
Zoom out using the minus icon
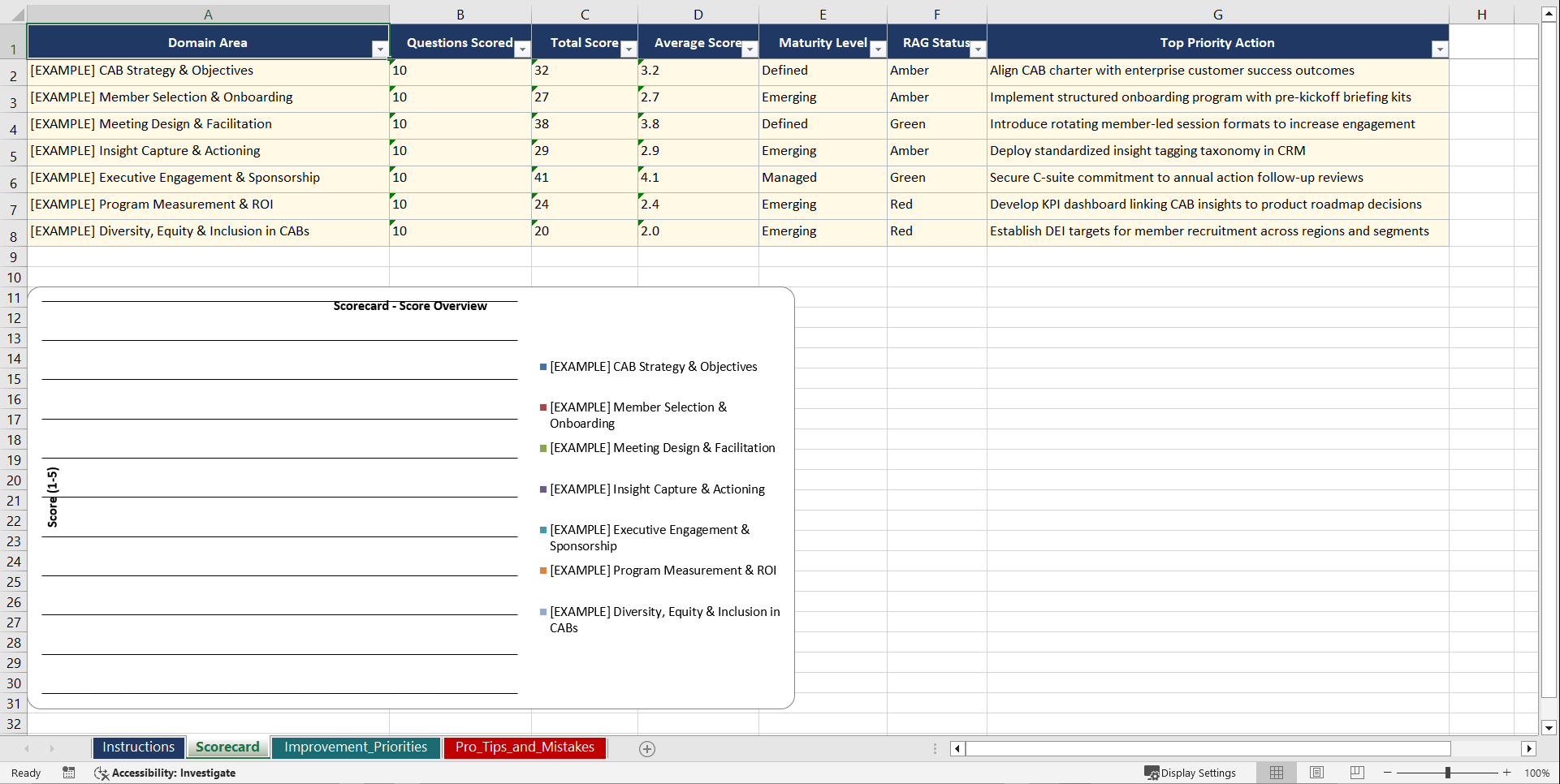tap(1387, 773)
